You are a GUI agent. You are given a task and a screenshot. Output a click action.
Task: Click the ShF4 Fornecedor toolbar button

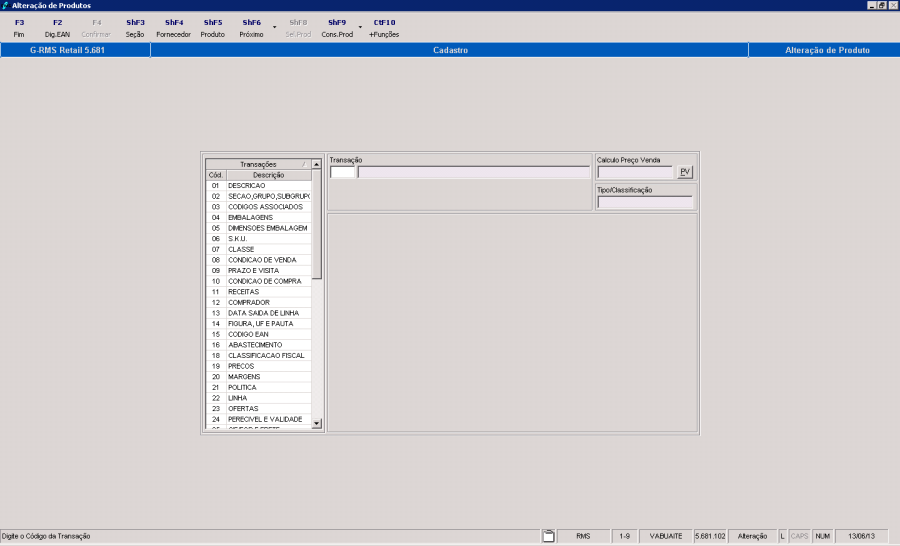173,28
